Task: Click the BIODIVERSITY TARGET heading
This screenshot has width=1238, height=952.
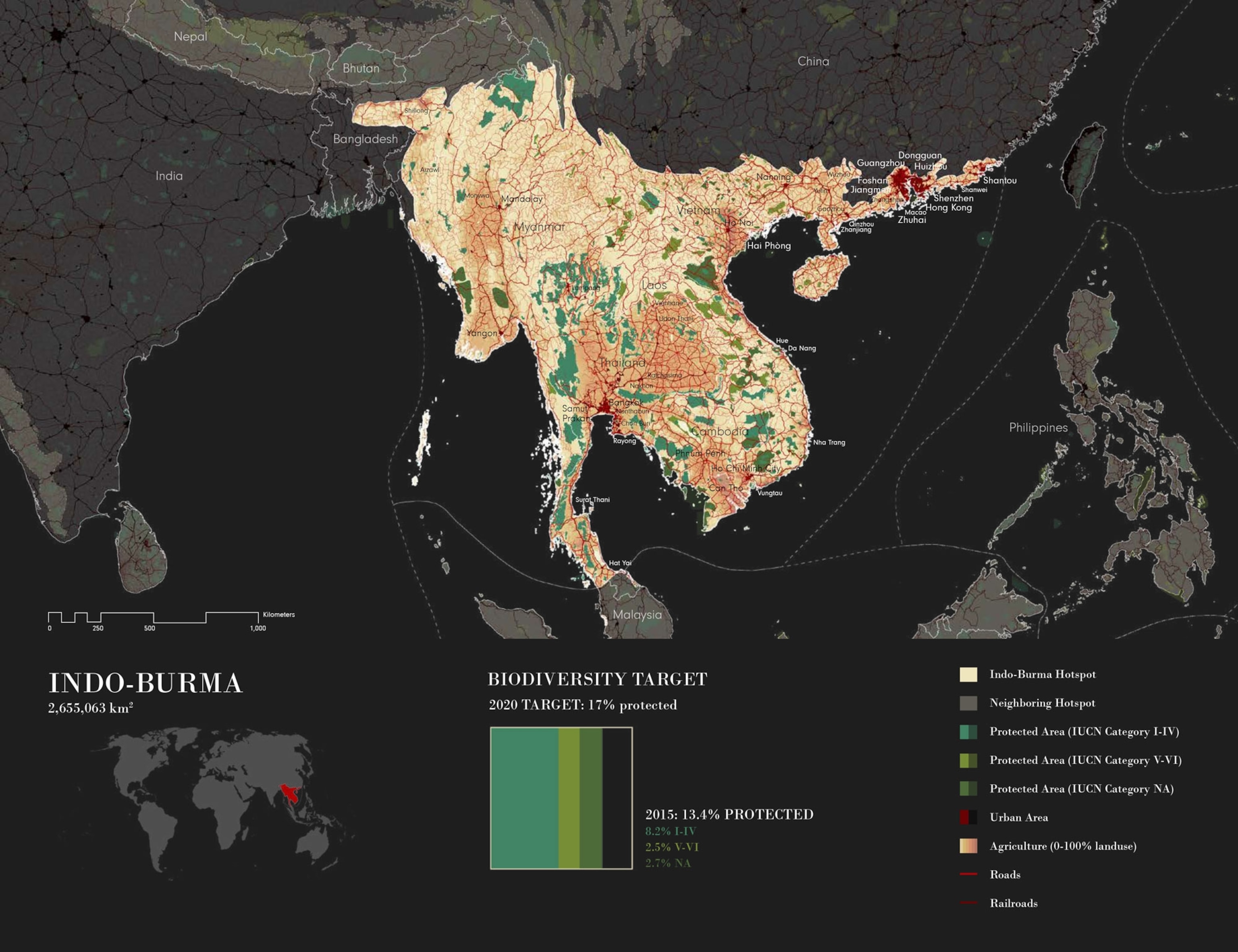Action: click(x=597, y=680)
